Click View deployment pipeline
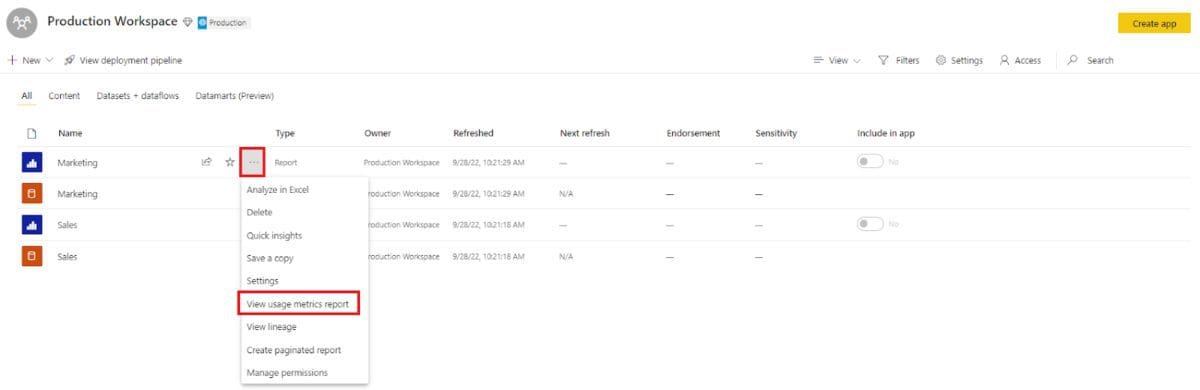Screen dimensions: 1200x390 click(123, 60)
